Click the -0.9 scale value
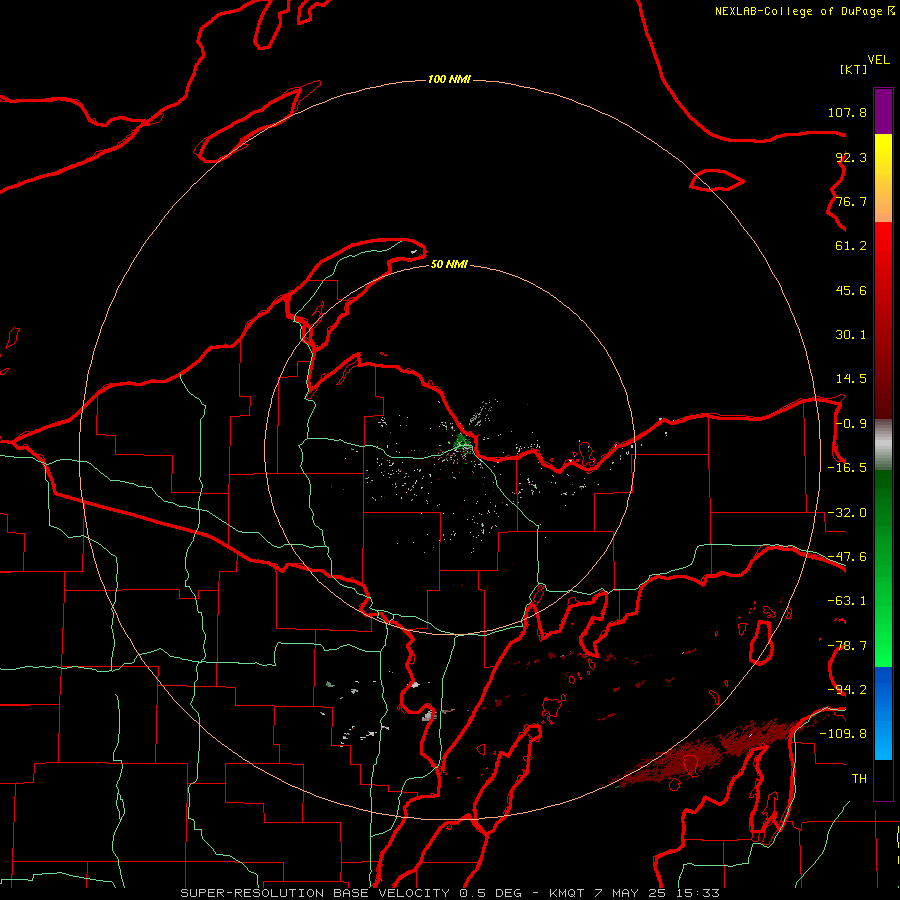This screenshot has height=900, width=900. coord(851,424)
